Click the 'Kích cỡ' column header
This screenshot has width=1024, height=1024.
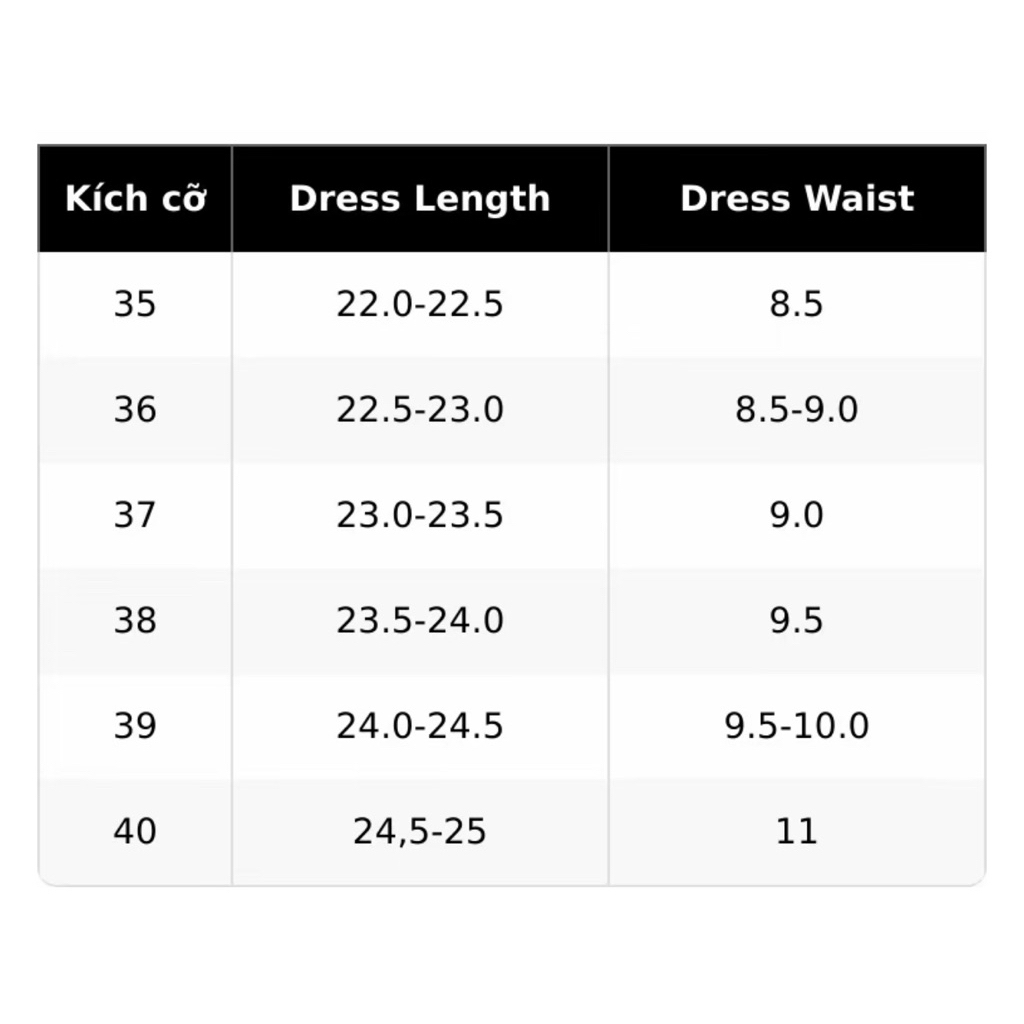point(135,198)
